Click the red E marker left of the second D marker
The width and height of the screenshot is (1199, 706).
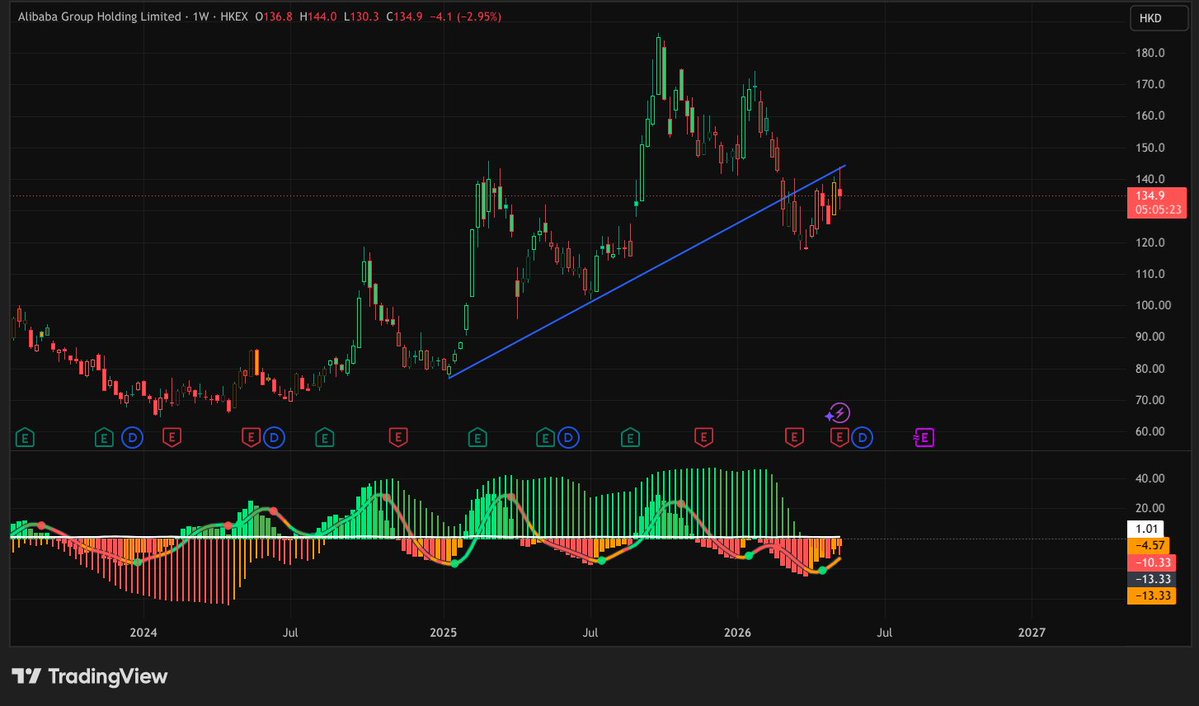251,438
